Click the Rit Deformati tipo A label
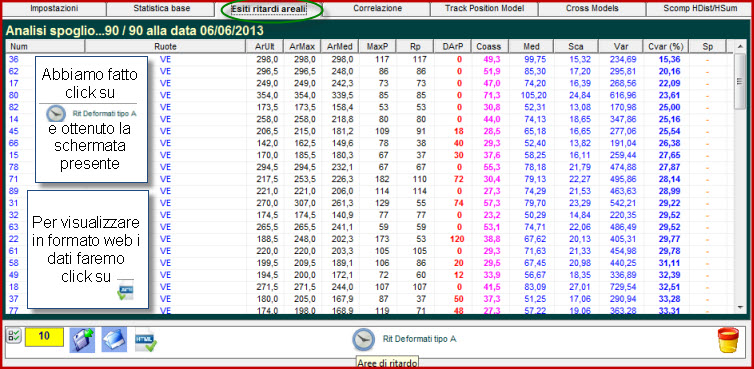Image resolution: width=754 pixels, height=369 pixels. coord(419,339)
